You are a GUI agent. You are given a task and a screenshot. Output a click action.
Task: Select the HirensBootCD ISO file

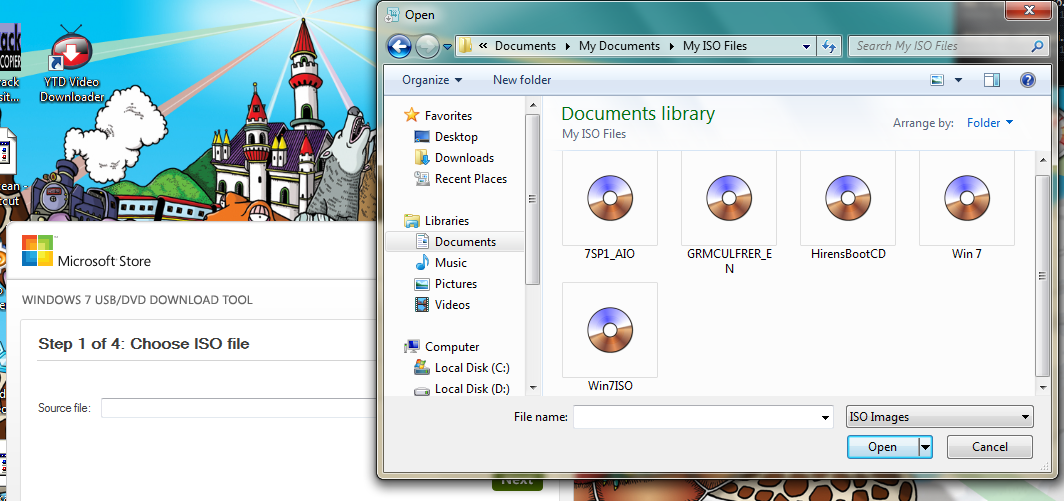848,207
